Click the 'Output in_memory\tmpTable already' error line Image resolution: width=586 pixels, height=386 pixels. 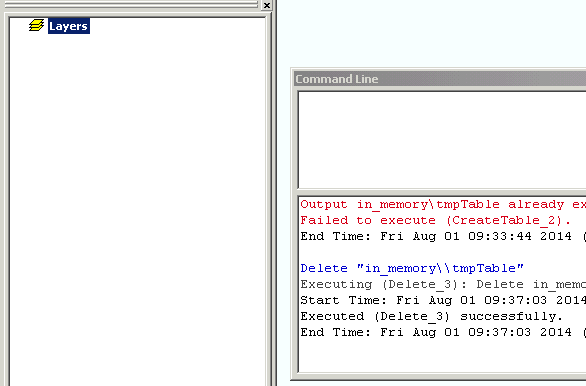(x=443, y=204)
